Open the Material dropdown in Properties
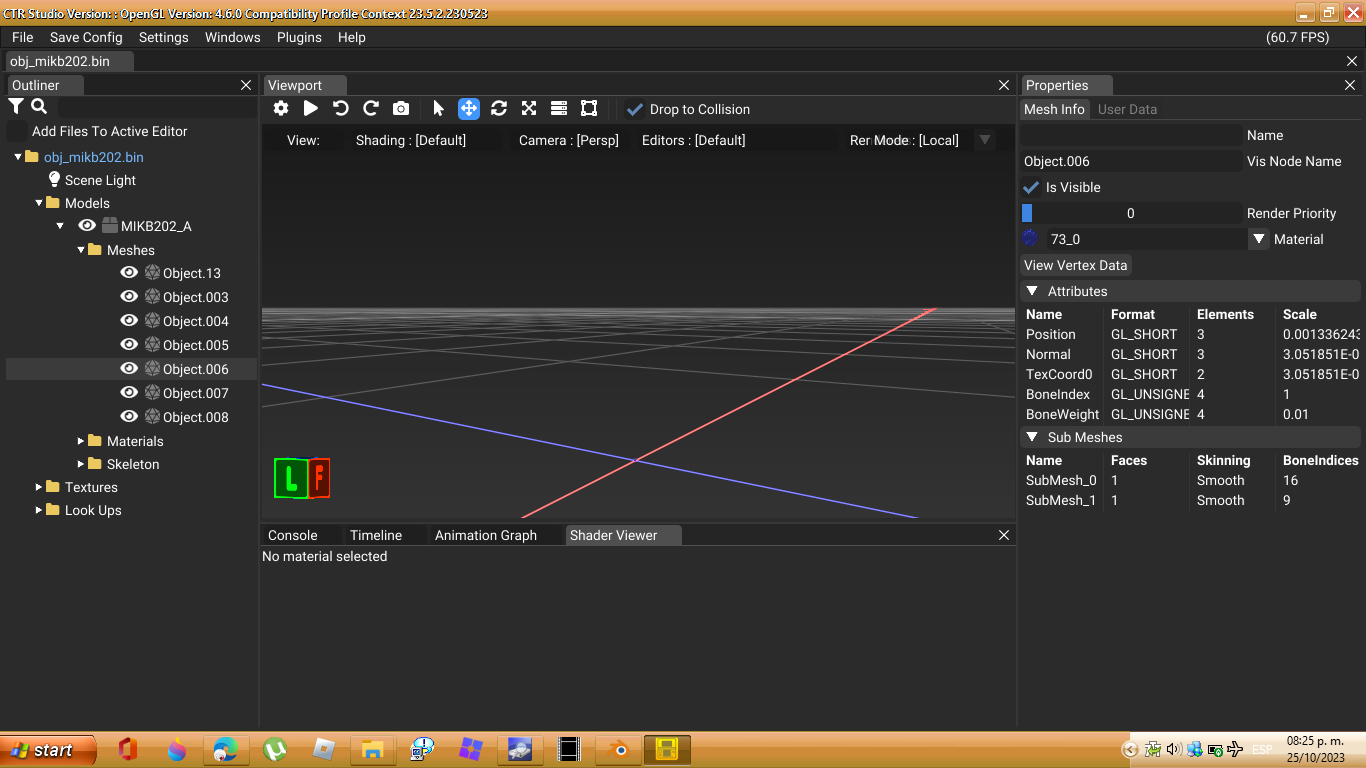Viewport: 1366px width, 768px height. pos(1258,239)
